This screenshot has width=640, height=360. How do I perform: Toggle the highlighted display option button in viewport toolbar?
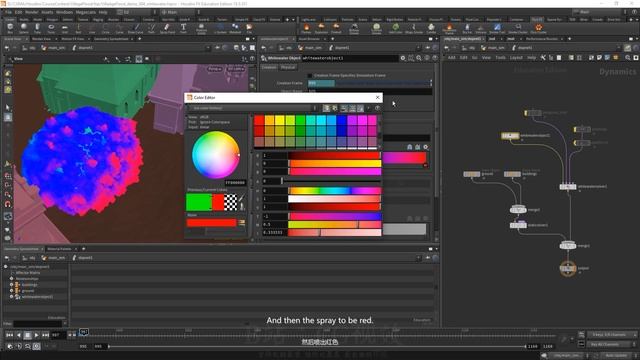[x=139, y=59]
